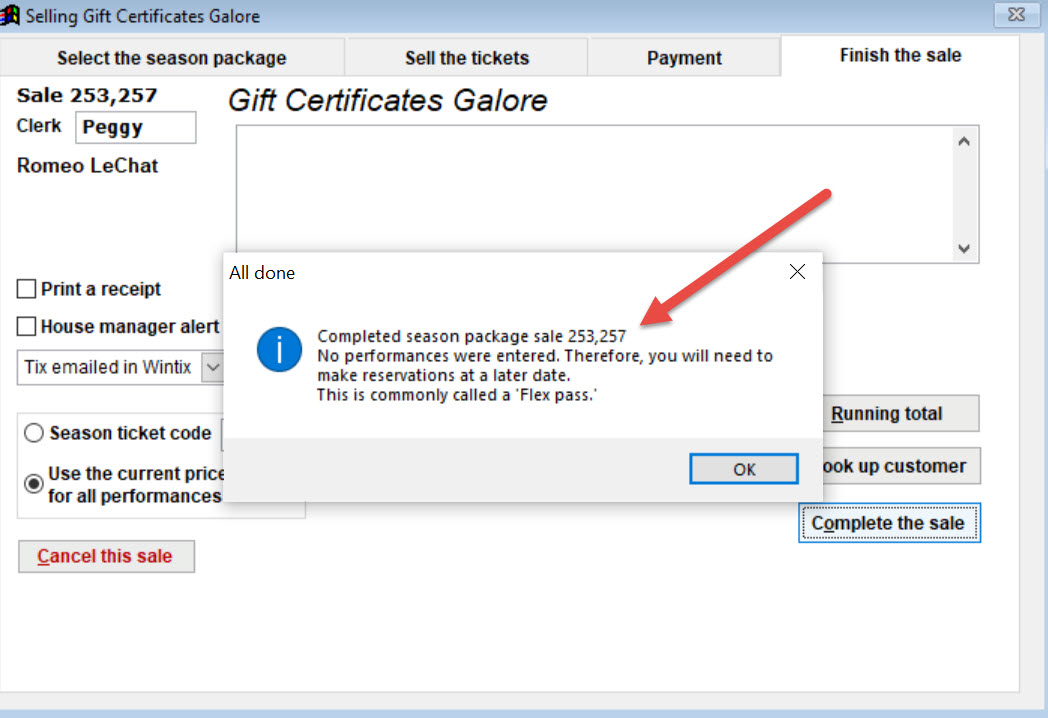Click the Running total button
The image size is (1048, 718).
(900, 414)
